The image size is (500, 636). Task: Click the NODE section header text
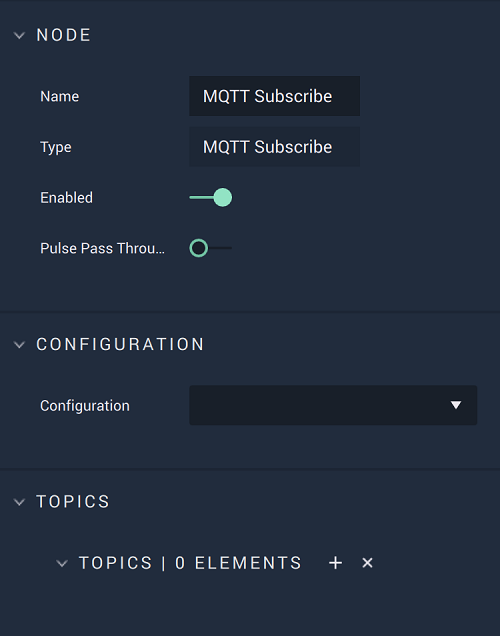click(x=64, y=35)
